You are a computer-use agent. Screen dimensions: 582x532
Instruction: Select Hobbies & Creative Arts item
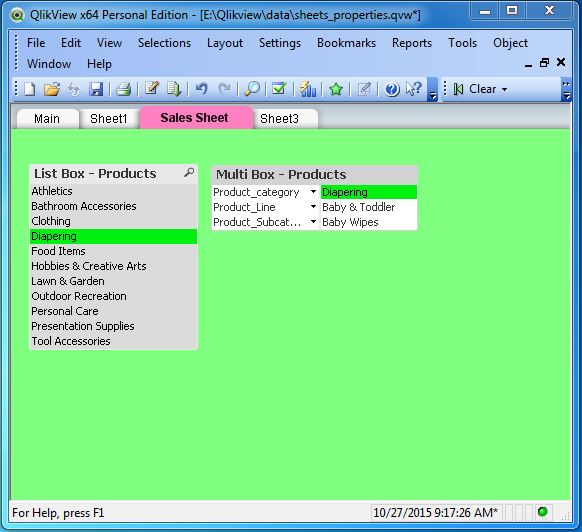click(x=114, y=266)
